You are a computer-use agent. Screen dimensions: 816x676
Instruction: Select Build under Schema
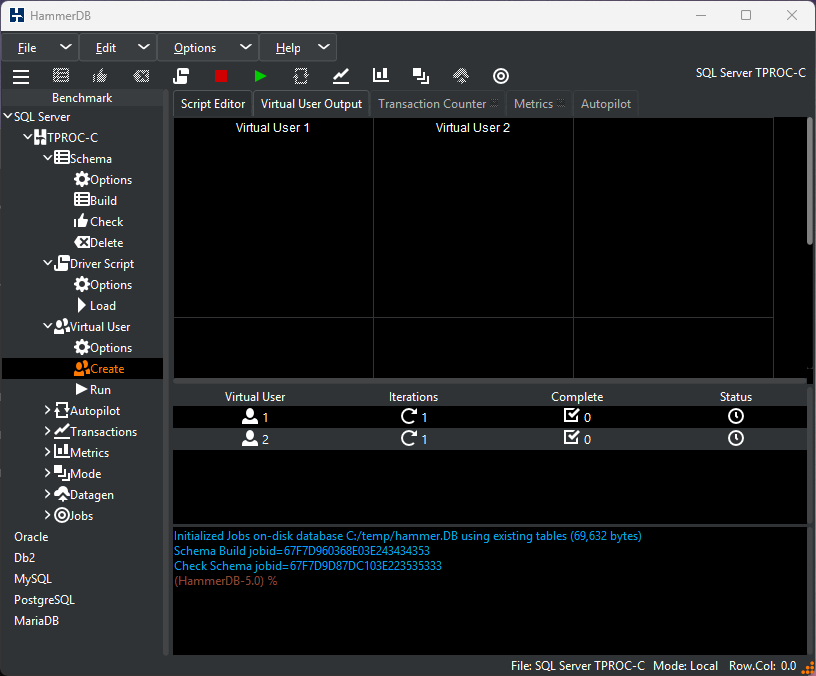point(96,200)
